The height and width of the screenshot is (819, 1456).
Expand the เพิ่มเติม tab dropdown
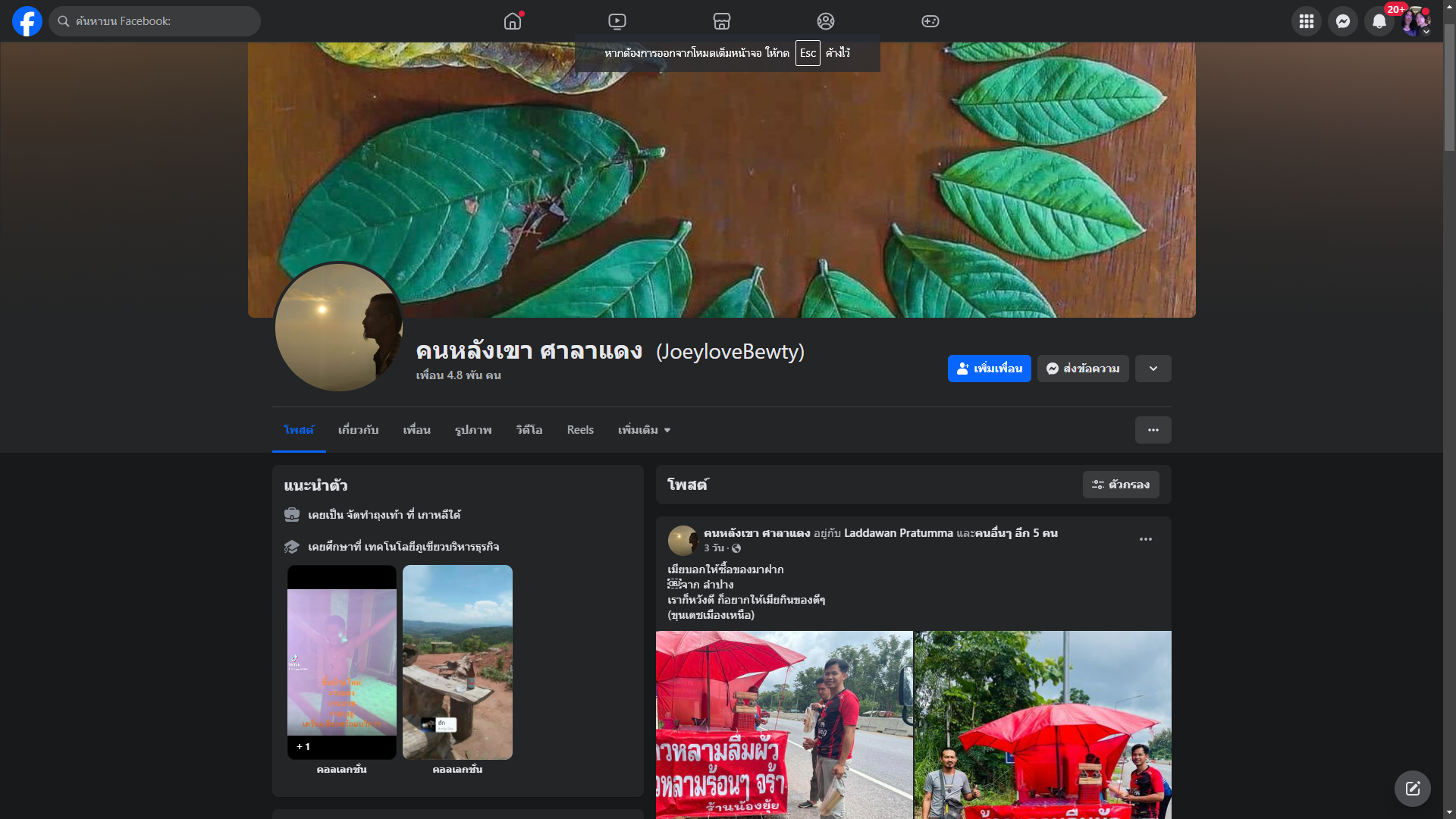coord(645,430)
